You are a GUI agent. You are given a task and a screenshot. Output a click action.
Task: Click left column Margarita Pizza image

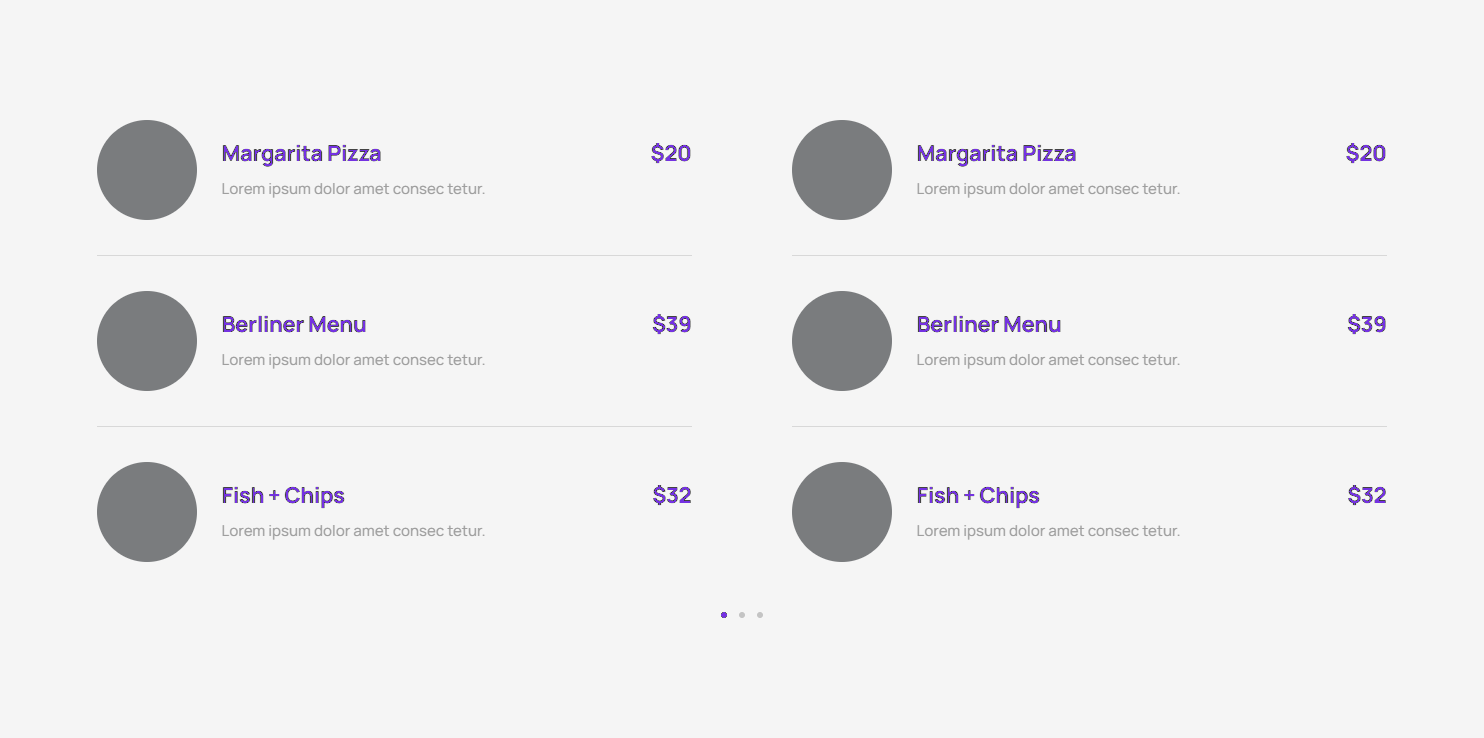[x=147, y=170]
